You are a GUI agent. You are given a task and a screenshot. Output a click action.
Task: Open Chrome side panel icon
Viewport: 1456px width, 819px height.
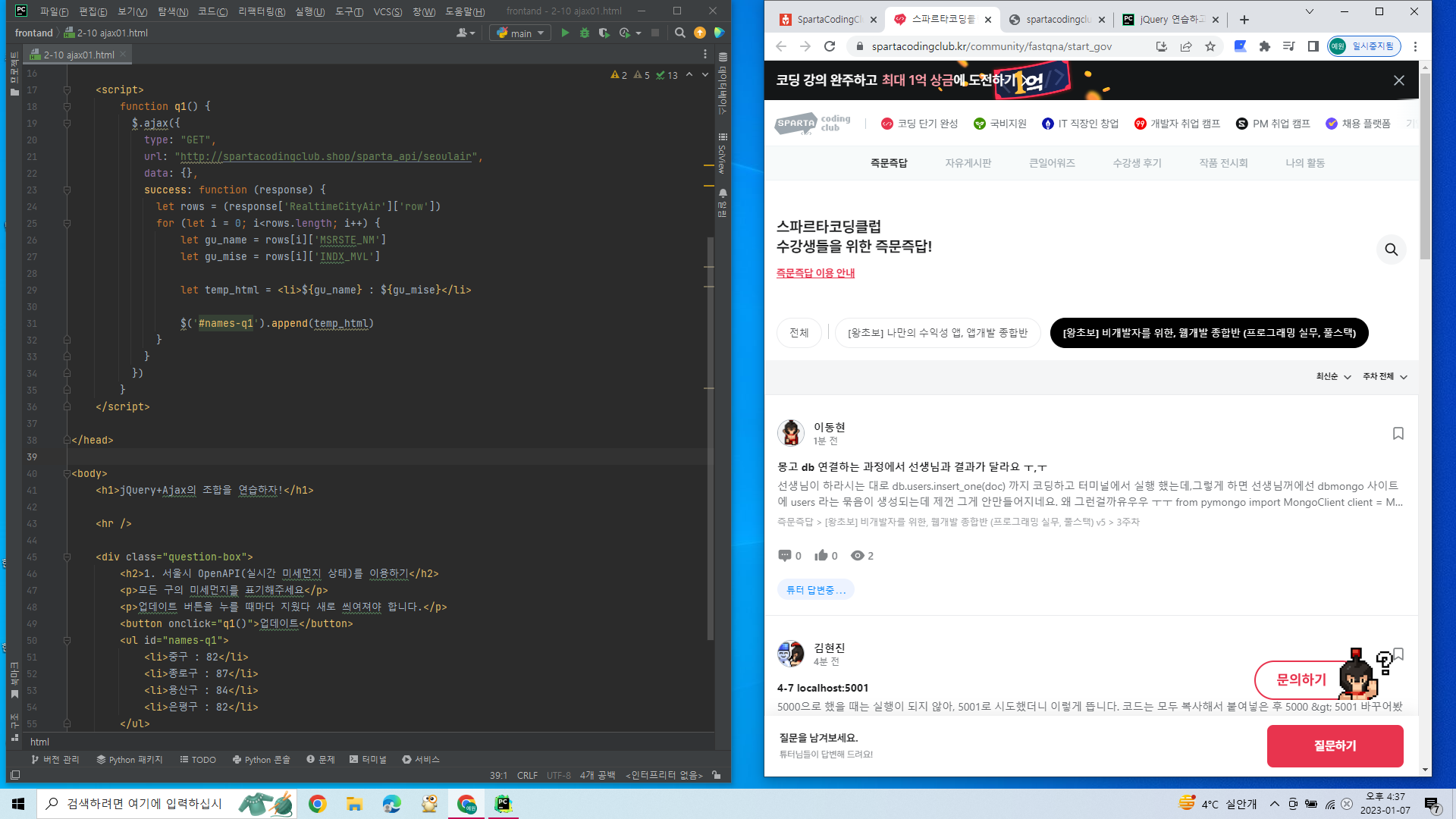point(1313,46)
